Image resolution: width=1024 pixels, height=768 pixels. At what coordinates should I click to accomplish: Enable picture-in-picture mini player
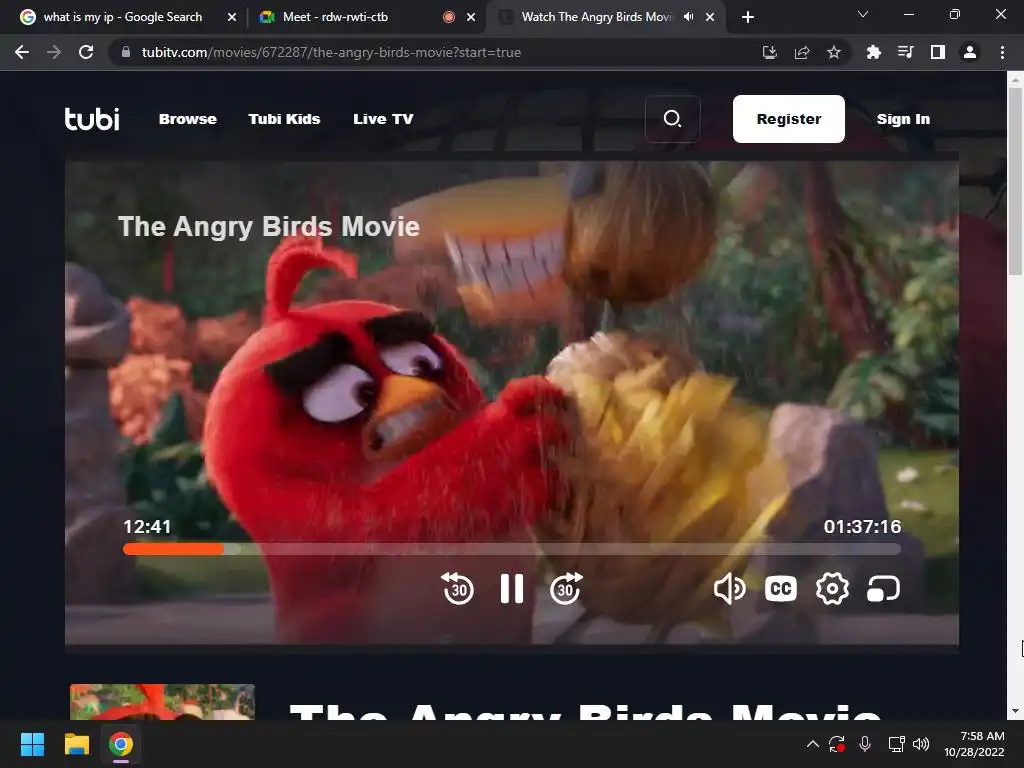click(x=883, y=588)
